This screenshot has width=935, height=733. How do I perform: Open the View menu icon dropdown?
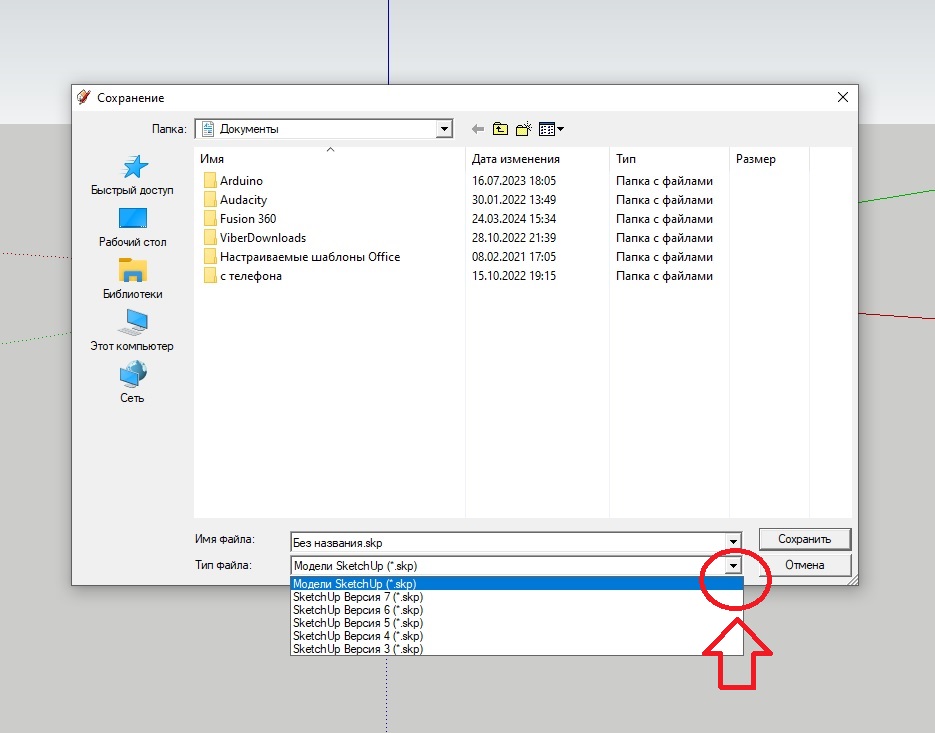pos(551,129)
